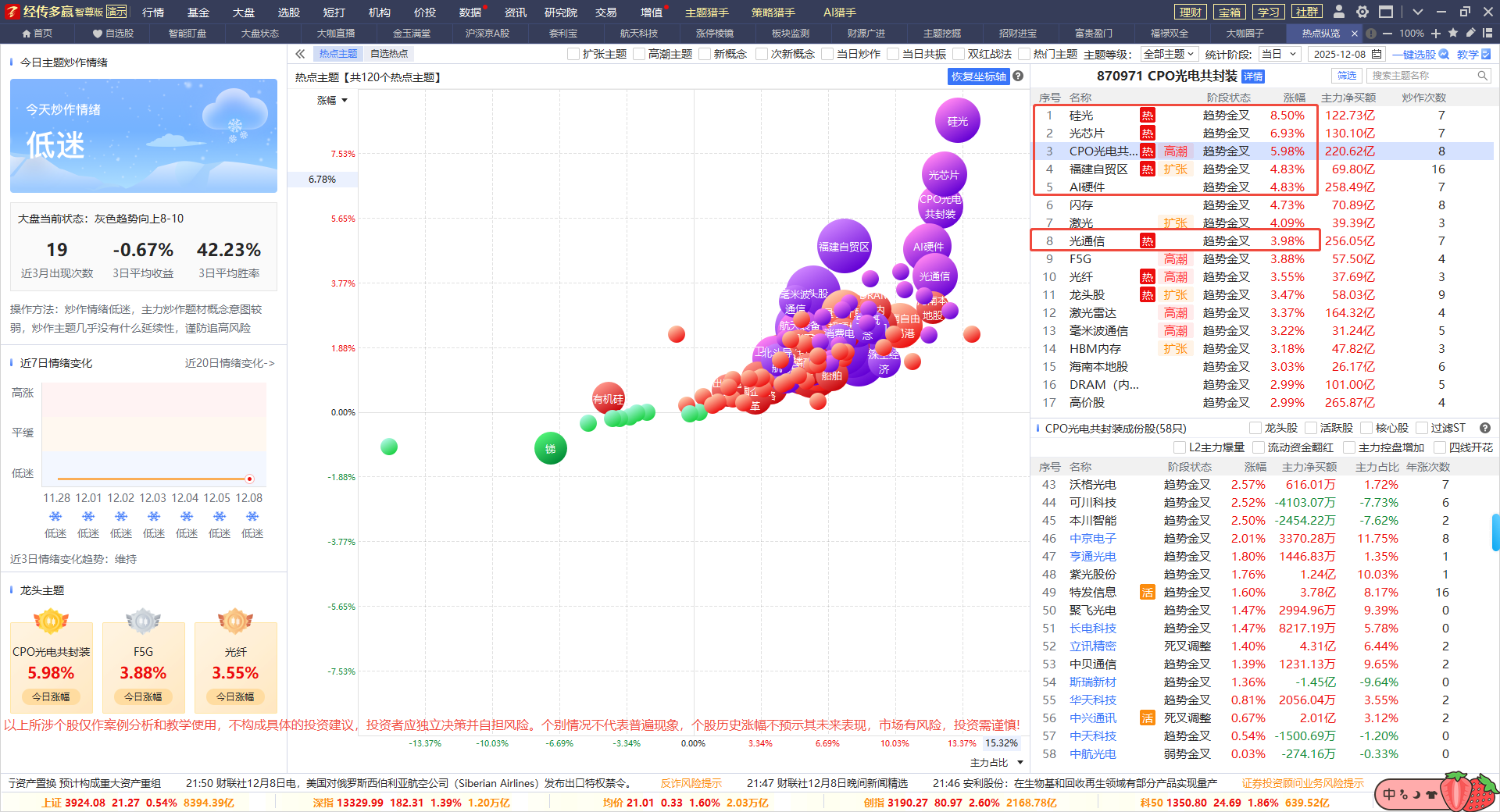Image resolution: width=1500 pixels, height=812 pixels.
Task: Open the settings gear in title bar
Action: click(1362, 12)
